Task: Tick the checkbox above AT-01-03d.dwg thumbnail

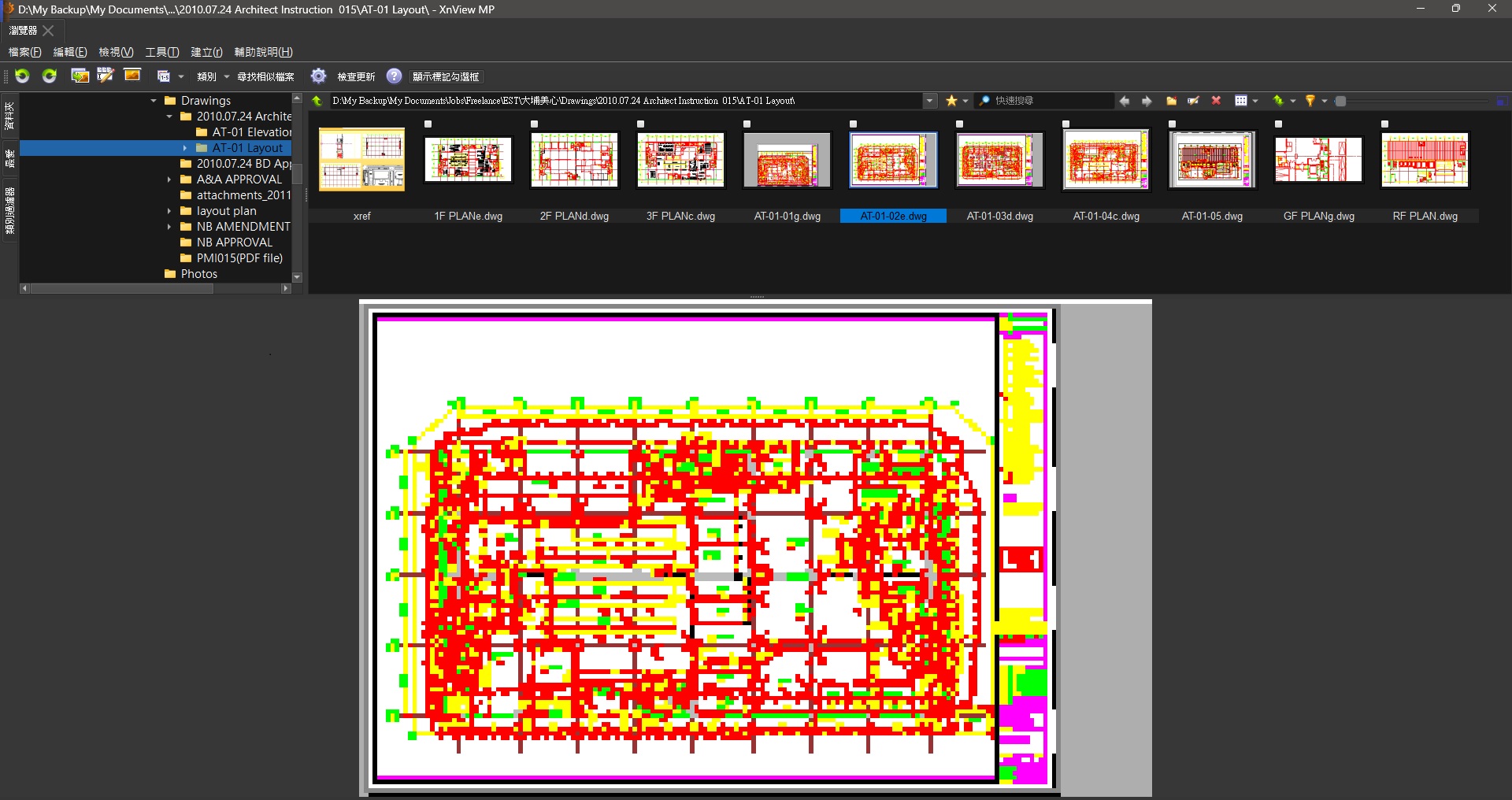Action: 960,124
